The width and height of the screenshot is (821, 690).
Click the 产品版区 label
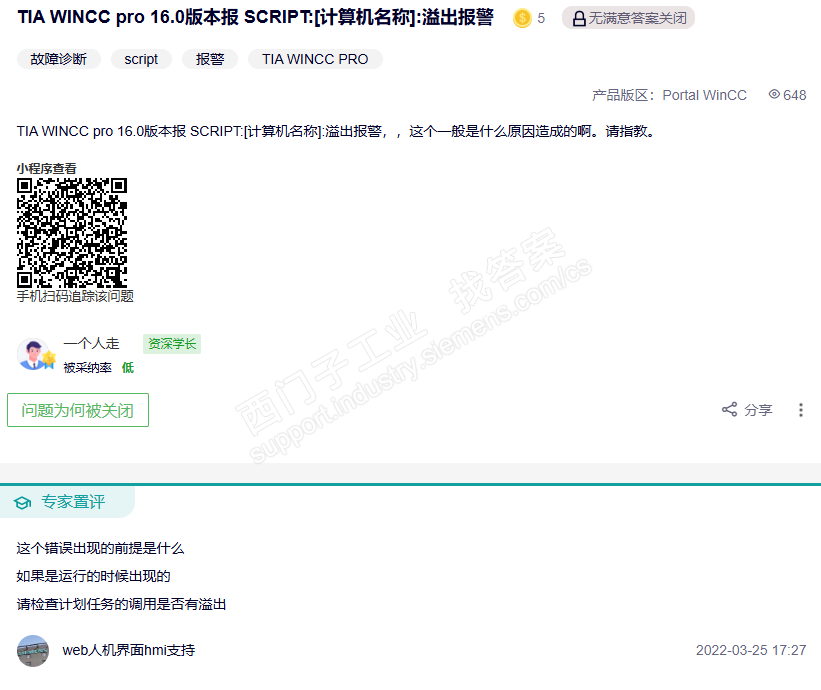click(x=623, y=95)
